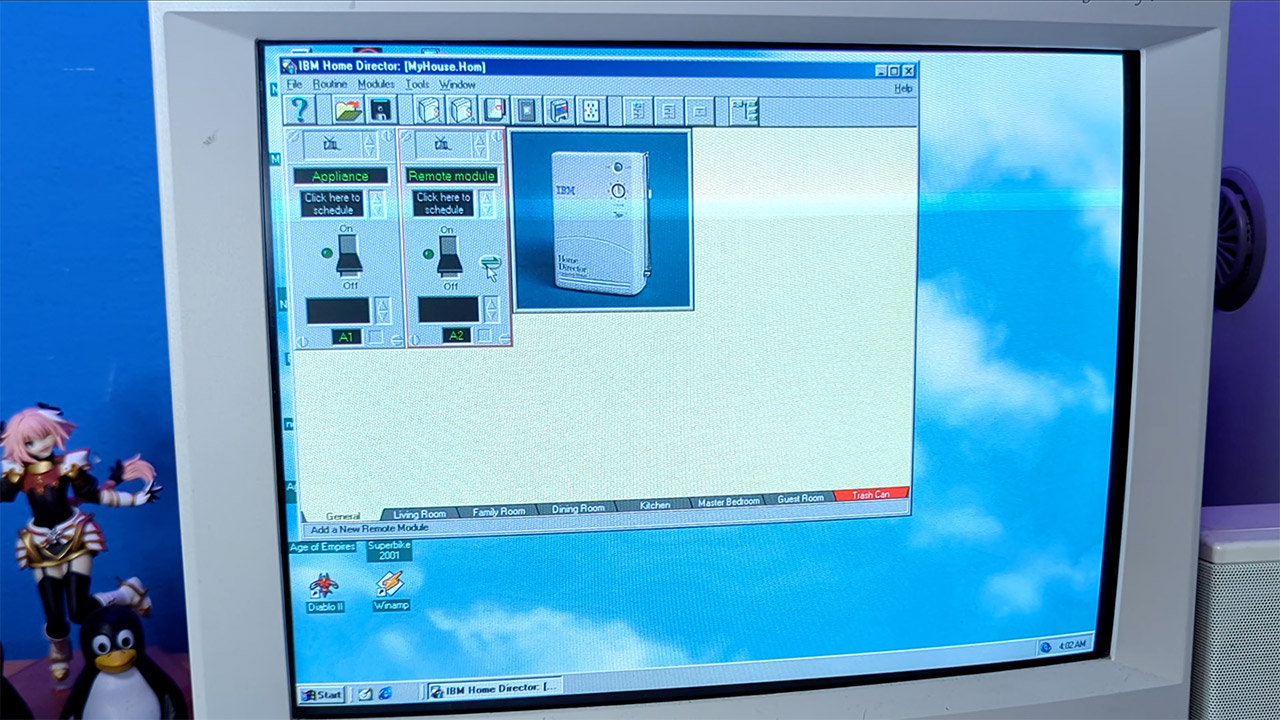
Task: Switch to the Dining Room tab
Action: (x=578, y=508)
